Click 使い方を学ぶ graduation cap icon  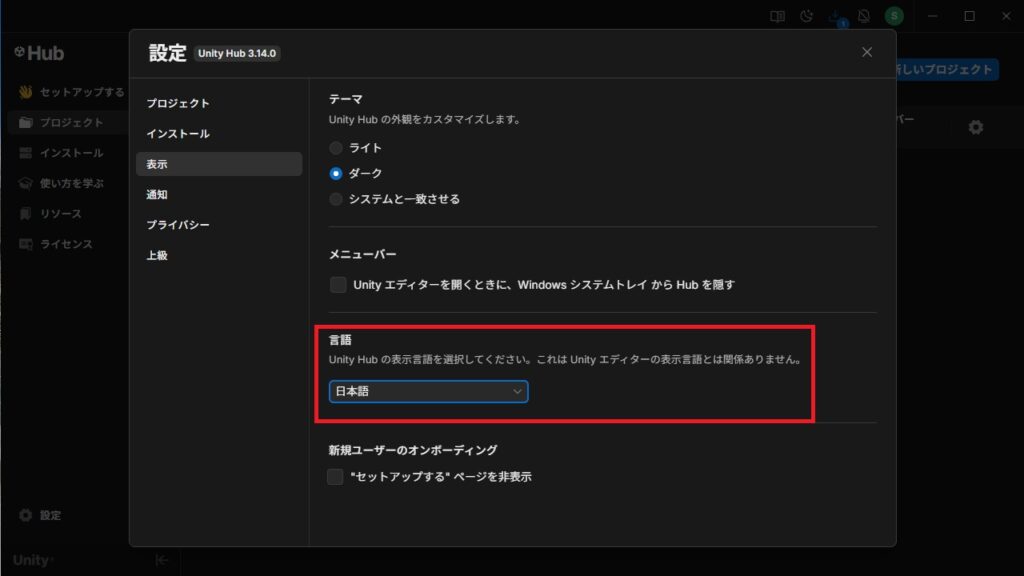25,184
